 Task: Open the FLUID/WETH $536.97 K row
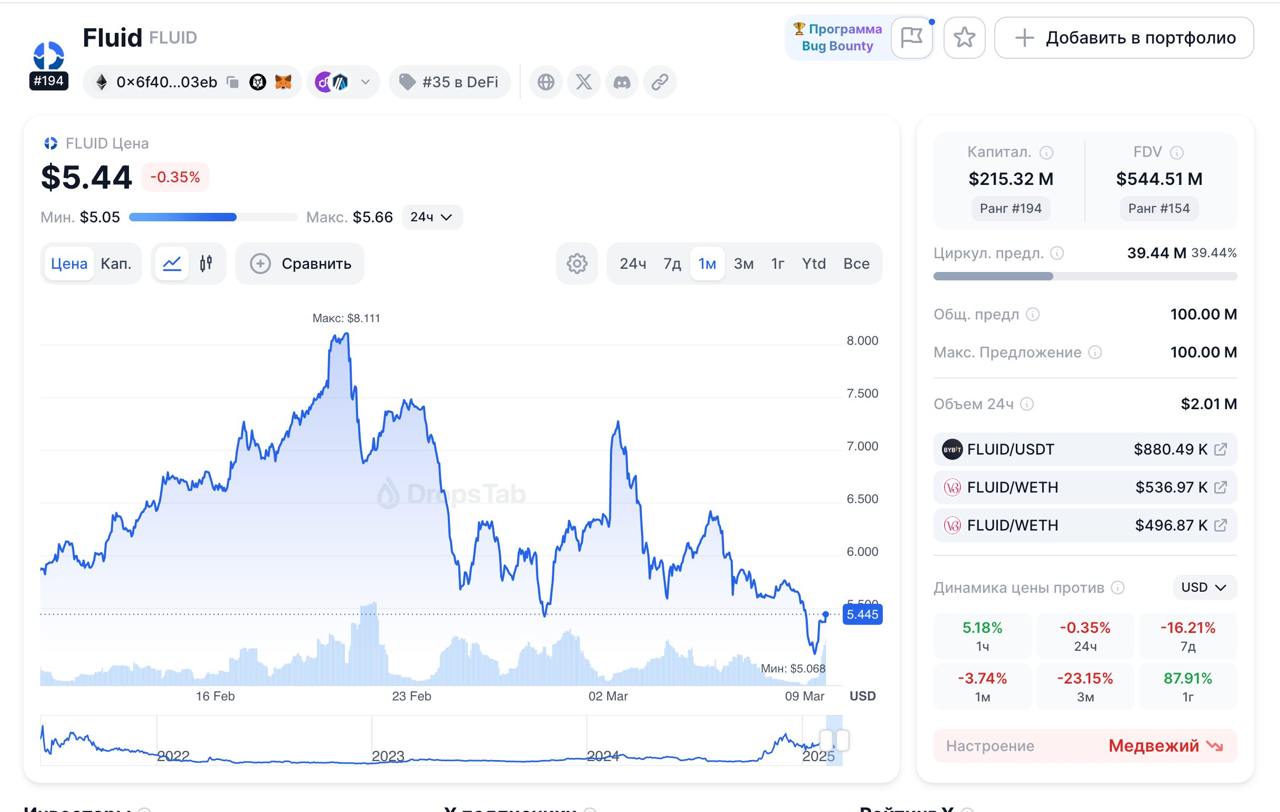[1085, 487]
